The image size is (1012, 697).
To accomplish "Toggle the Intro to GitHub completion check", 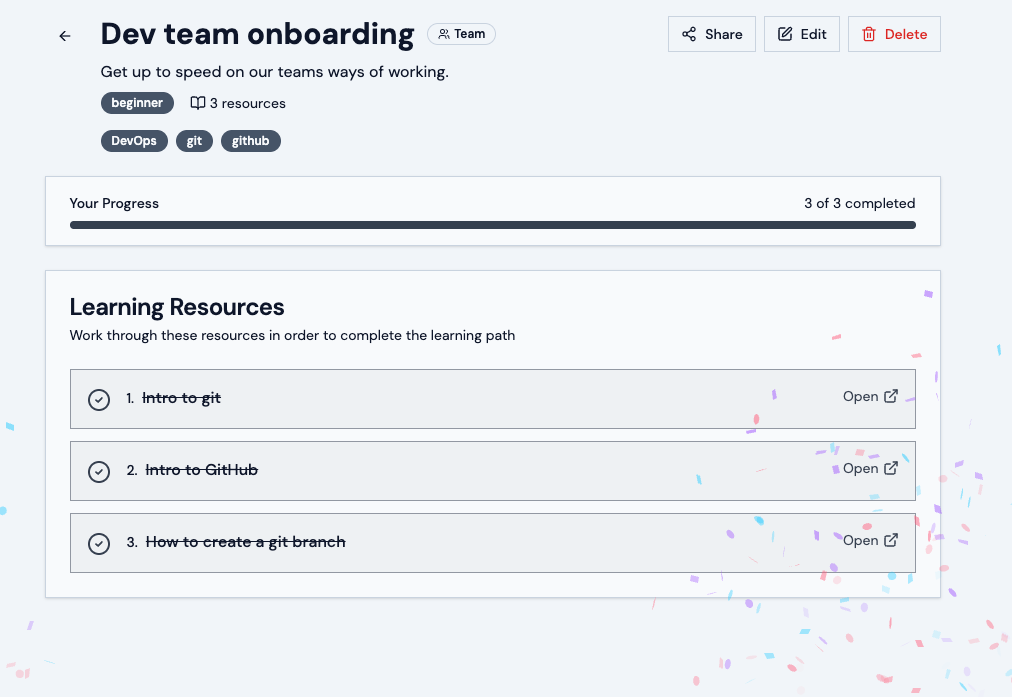I will [99, 471].
